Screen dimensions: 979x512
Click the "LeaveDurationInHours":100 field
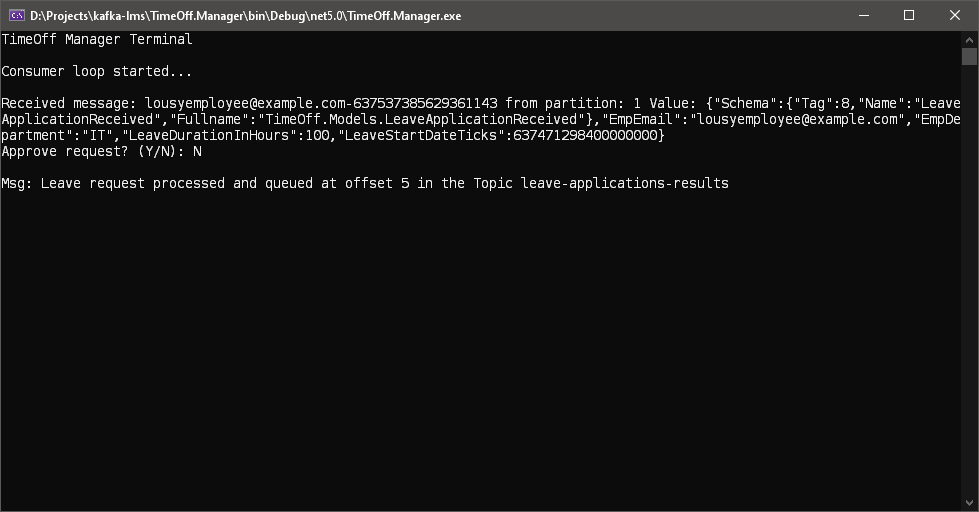tap(227, 136)
